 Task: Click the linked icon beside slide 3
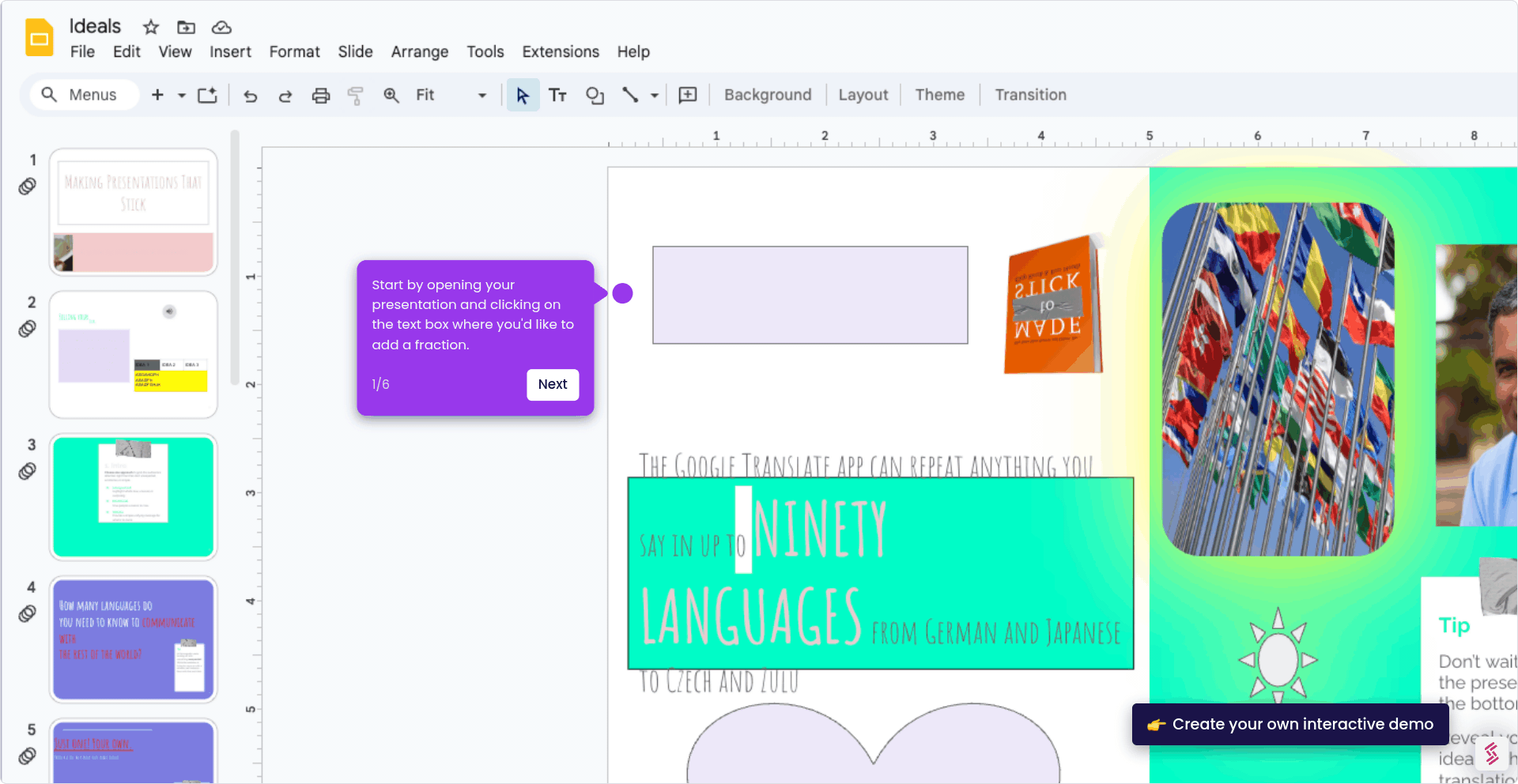click(28, 472)
